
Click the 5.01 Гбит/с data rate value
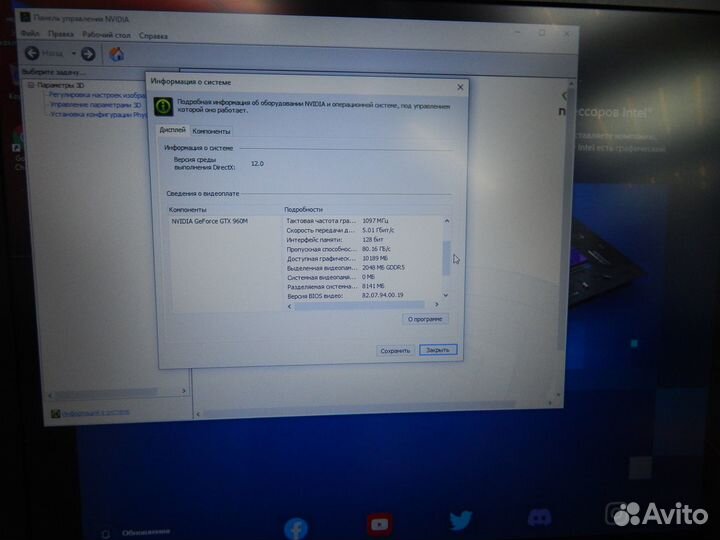click(x=378, y=230)
